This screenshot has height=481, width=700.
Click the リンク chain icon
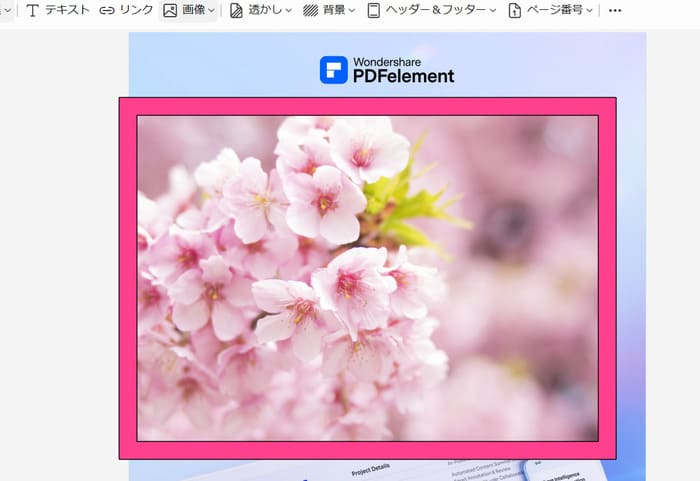pyautogui.click(x=107, y=11)
